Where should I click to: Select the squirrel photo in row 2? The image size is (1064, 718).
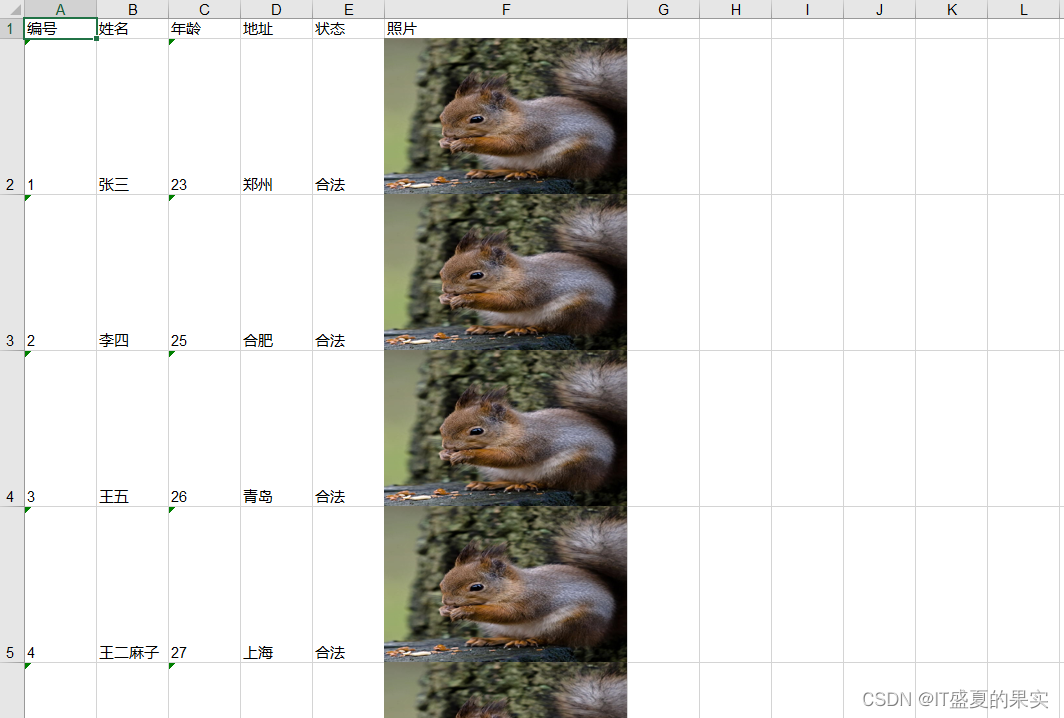point(506,117)
